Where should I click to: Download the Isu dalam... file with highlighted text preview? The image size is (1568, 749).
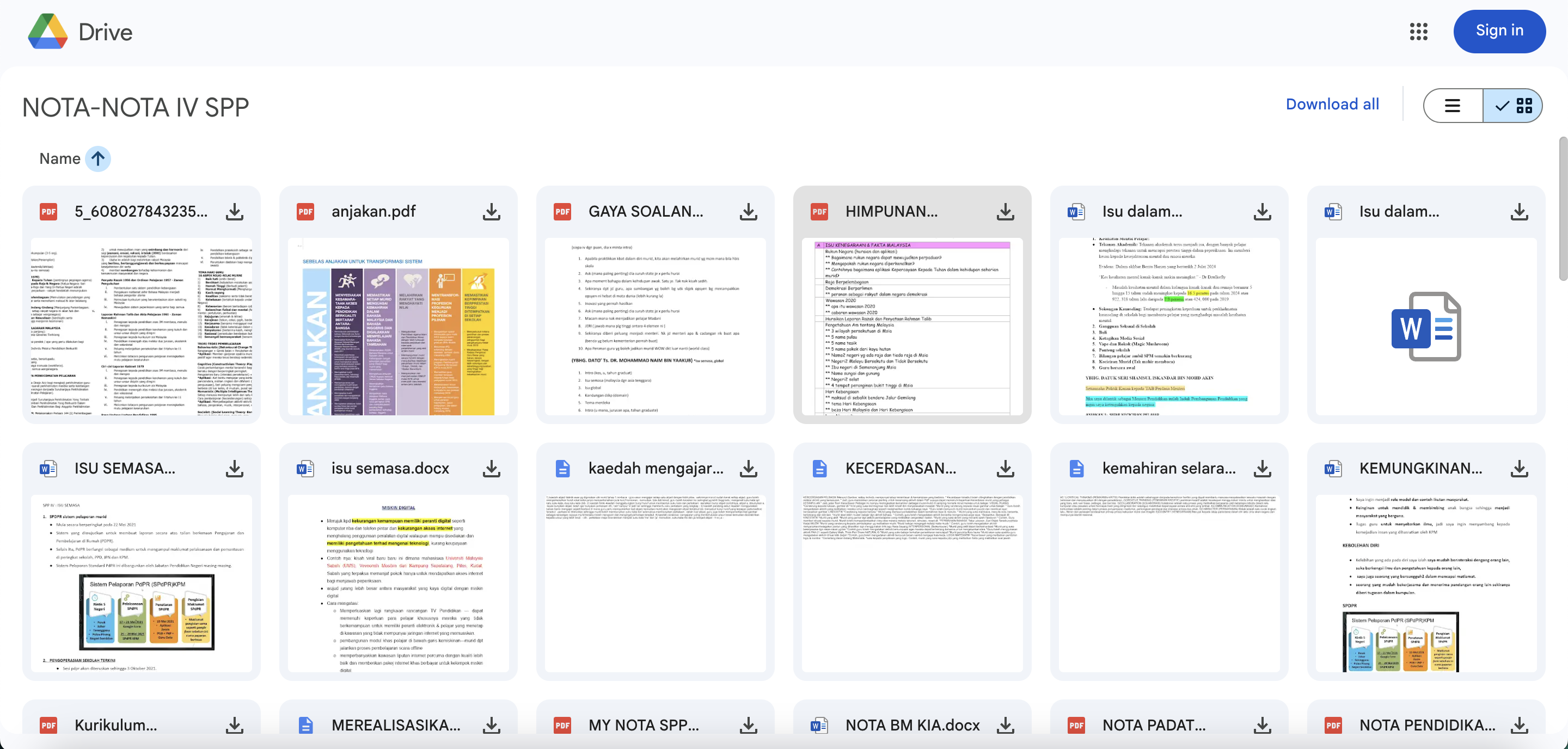pyautogui.click(x=1262, y=212)
